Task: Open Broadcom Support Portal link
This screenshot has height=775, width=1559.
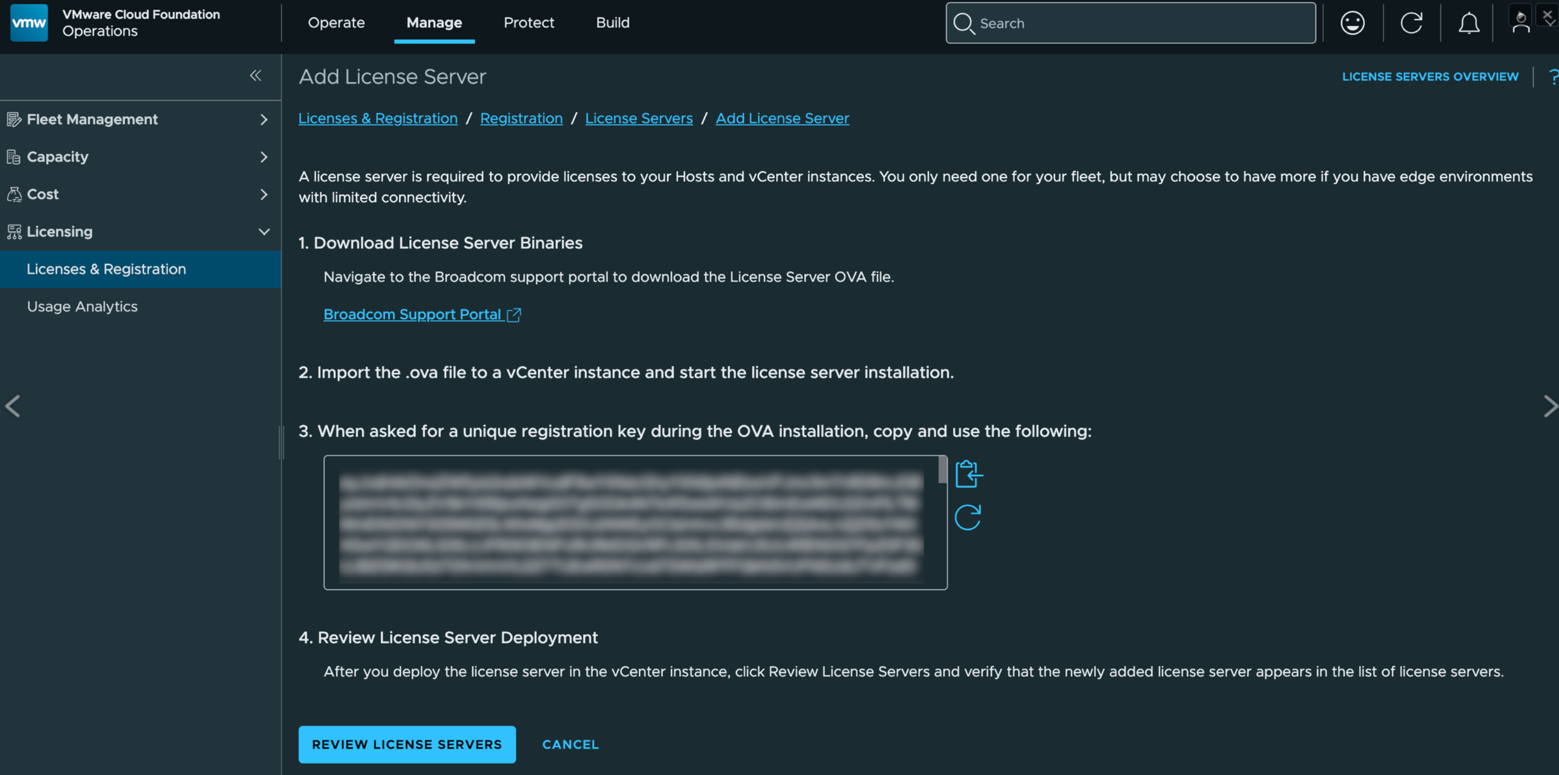Action: click(412, 314)
